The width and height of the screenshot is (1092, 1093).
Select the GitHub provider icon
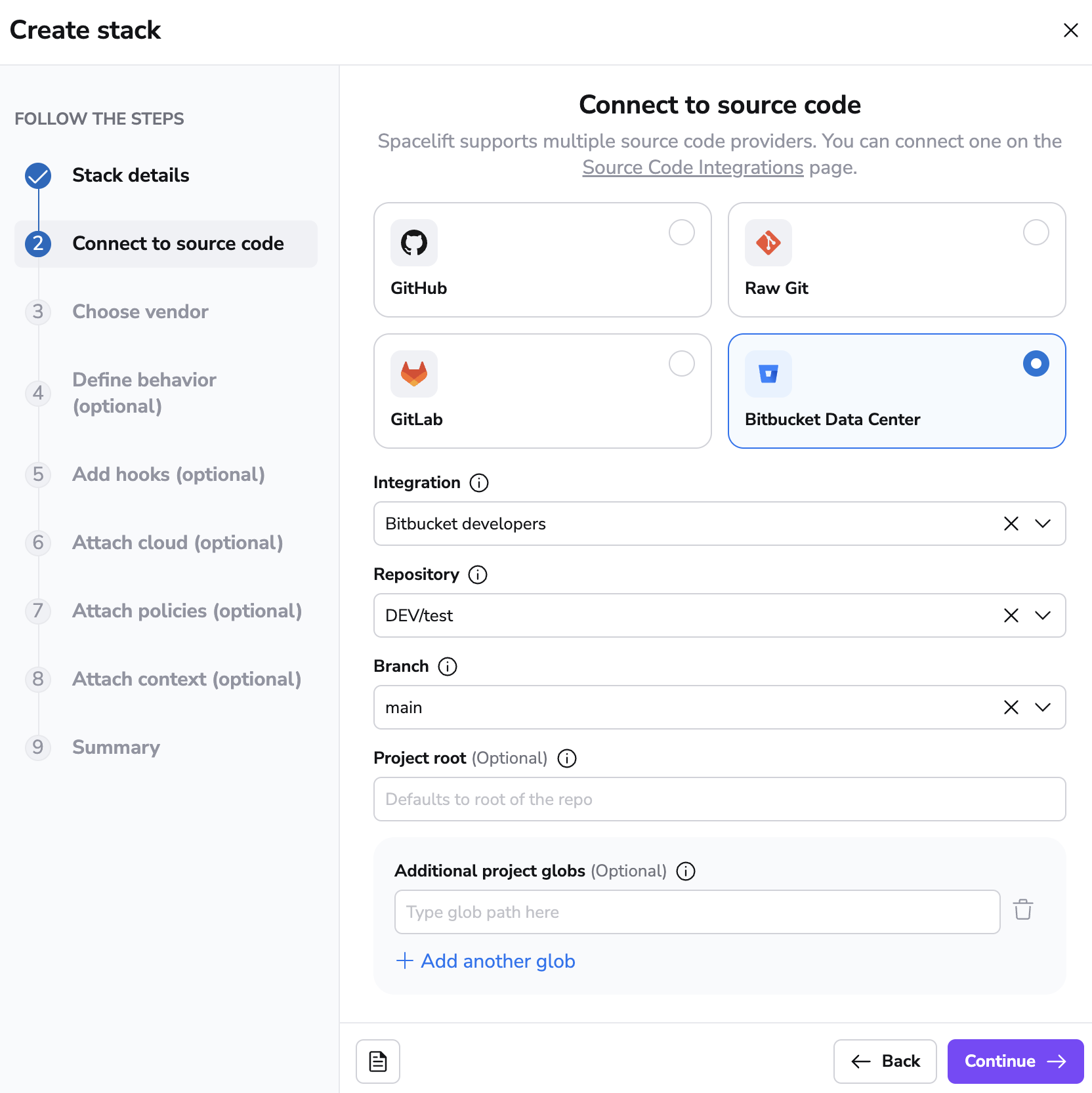[414, 243]
